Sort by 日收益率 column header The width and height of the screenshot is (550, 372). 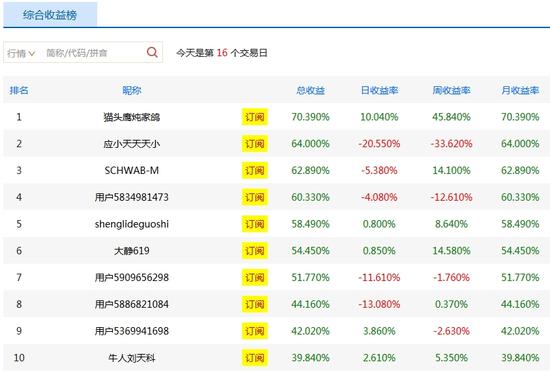click(379, 90)
